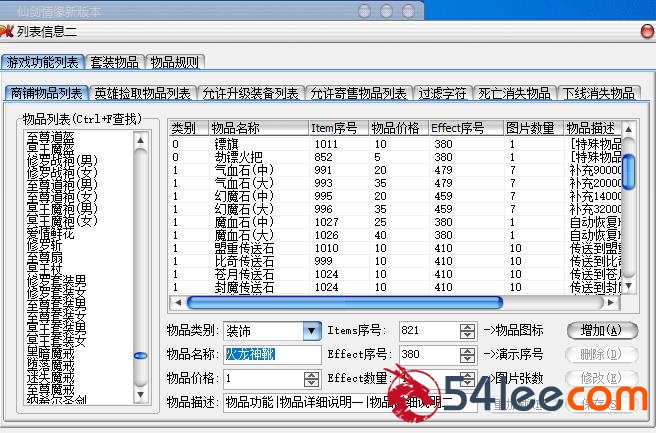656x433 pixels.
Task: Click the left item list scrollbar thumb
Action: coord(141,356)
